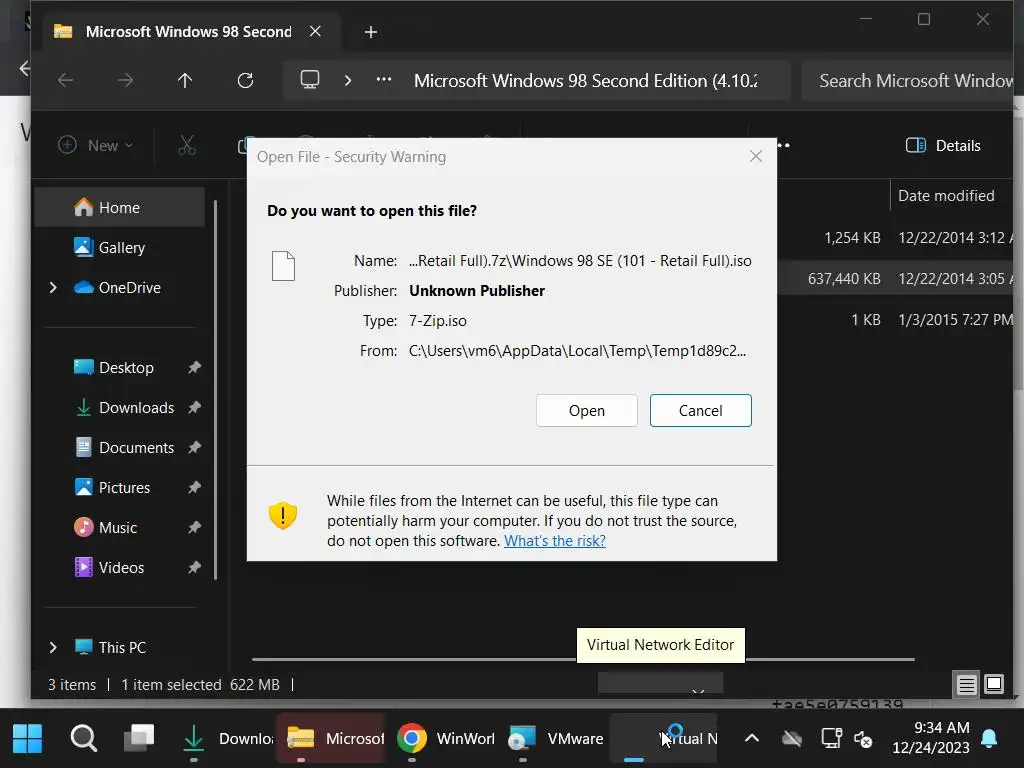This screenshot has width=1024, height=768.
Task: Expand the address bar path chevron
Action: (x=348, y=80)
